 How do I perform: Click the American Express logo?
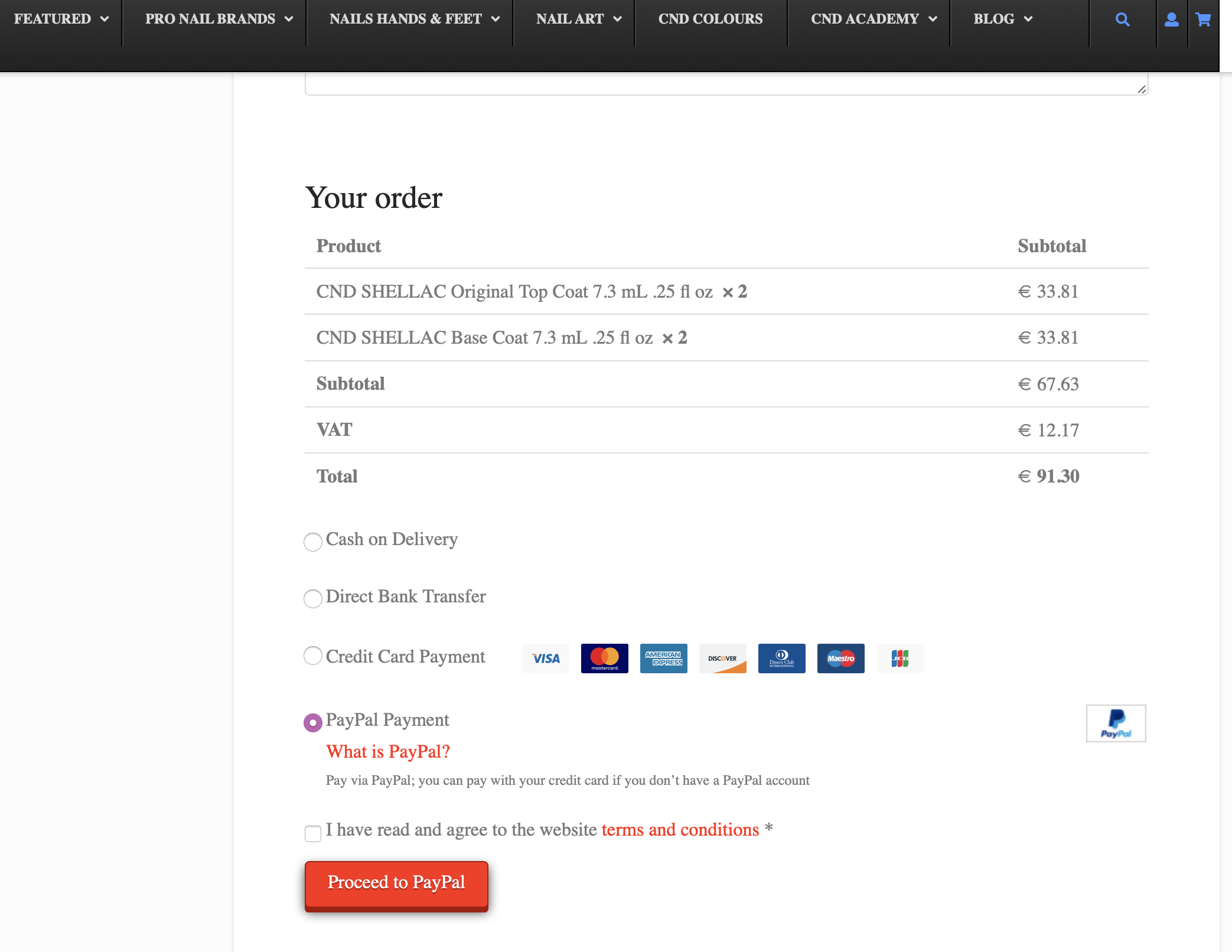click(664, 658)
